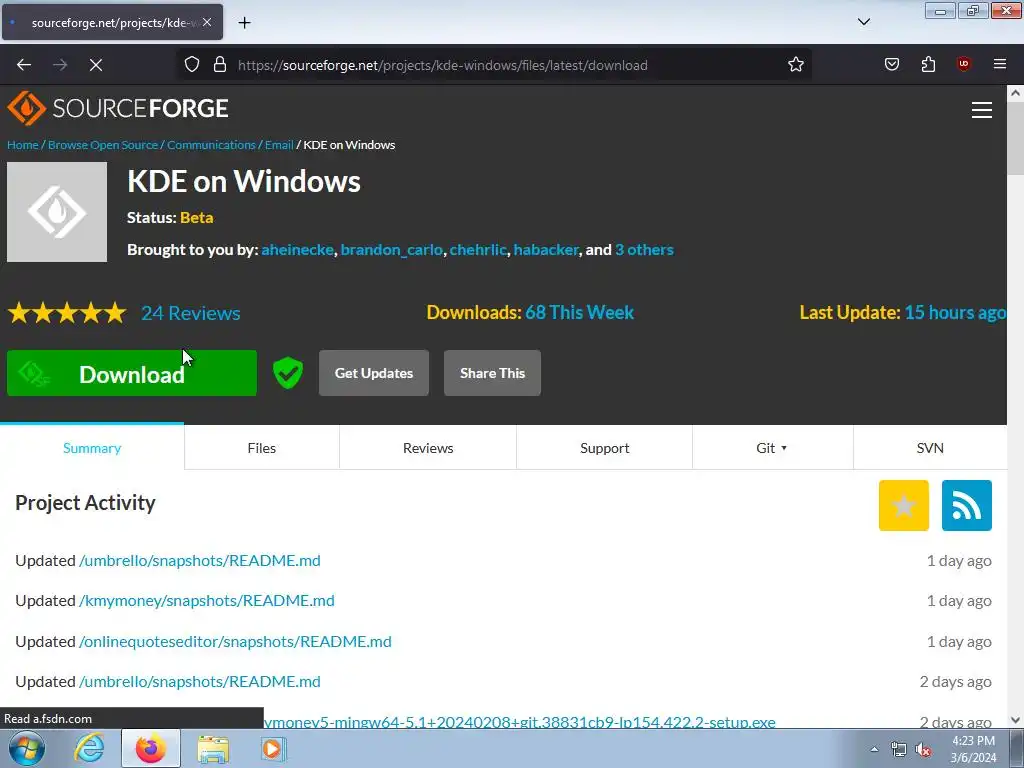Click the green Download button
1024x768 pixels.
click(132, 373)
